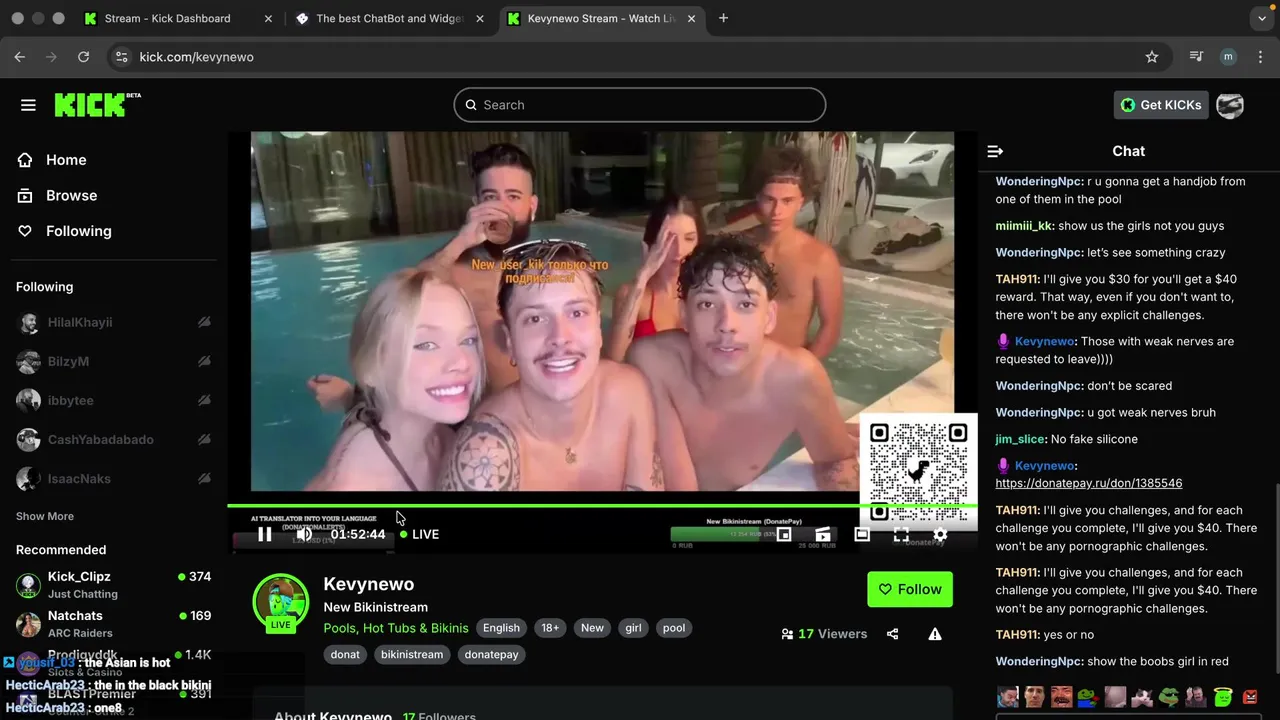The width and height of the screenshot is (1280, 720).
Task: Toggle notifications for BilzyM
Action: [204, 361]
